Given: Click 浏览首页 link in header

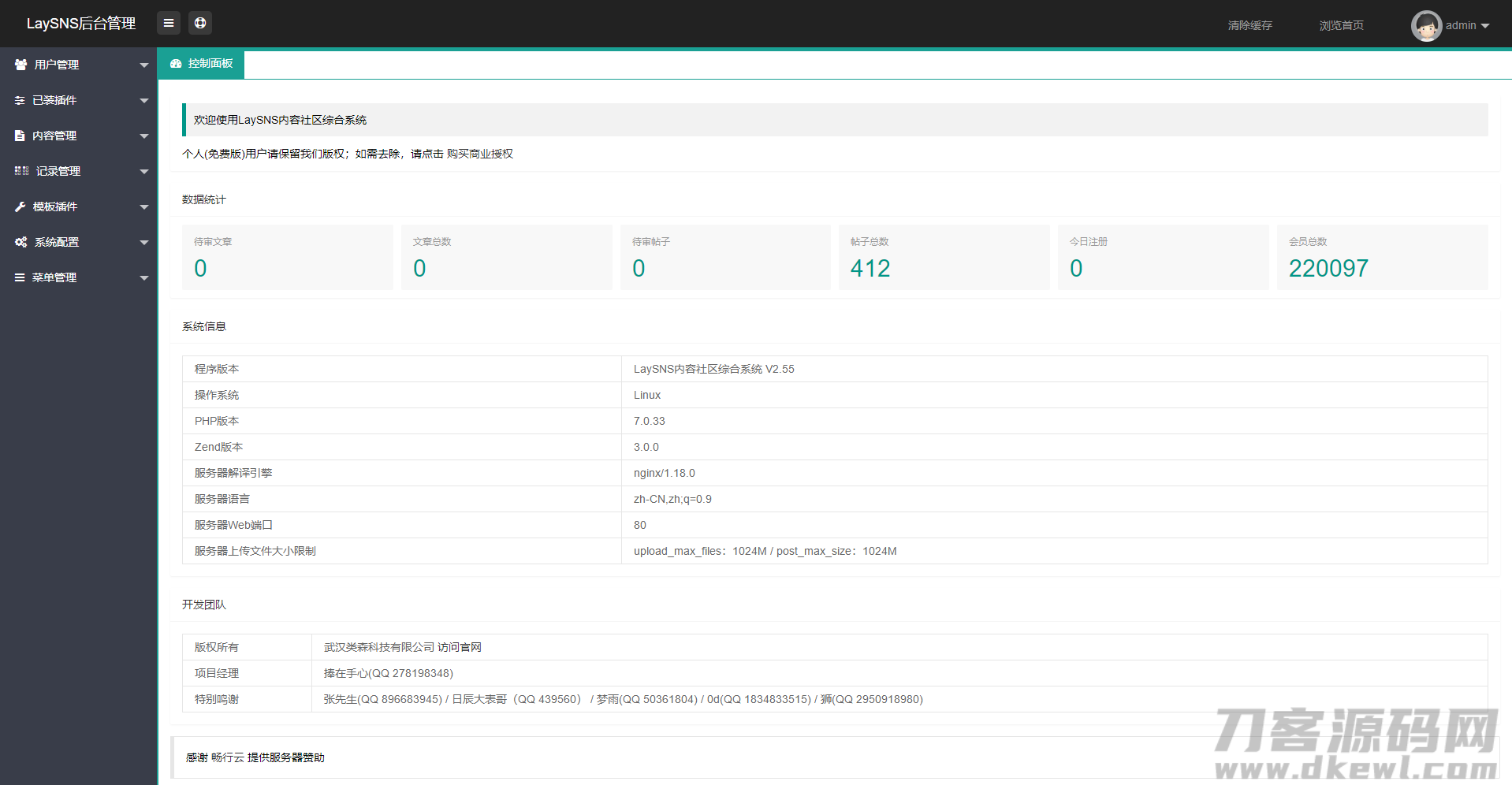Looking at the screenshot, I should (1341, 26).
